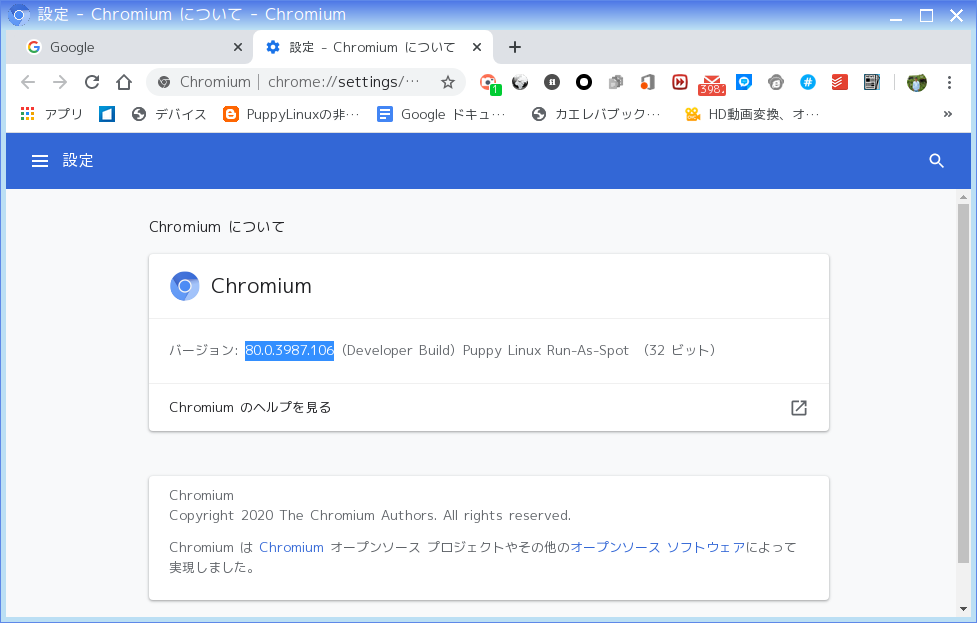Open the dark fl circle extension
Image resolution: width=977 pixels, height=623 pixels.
[x=551, y=82]
